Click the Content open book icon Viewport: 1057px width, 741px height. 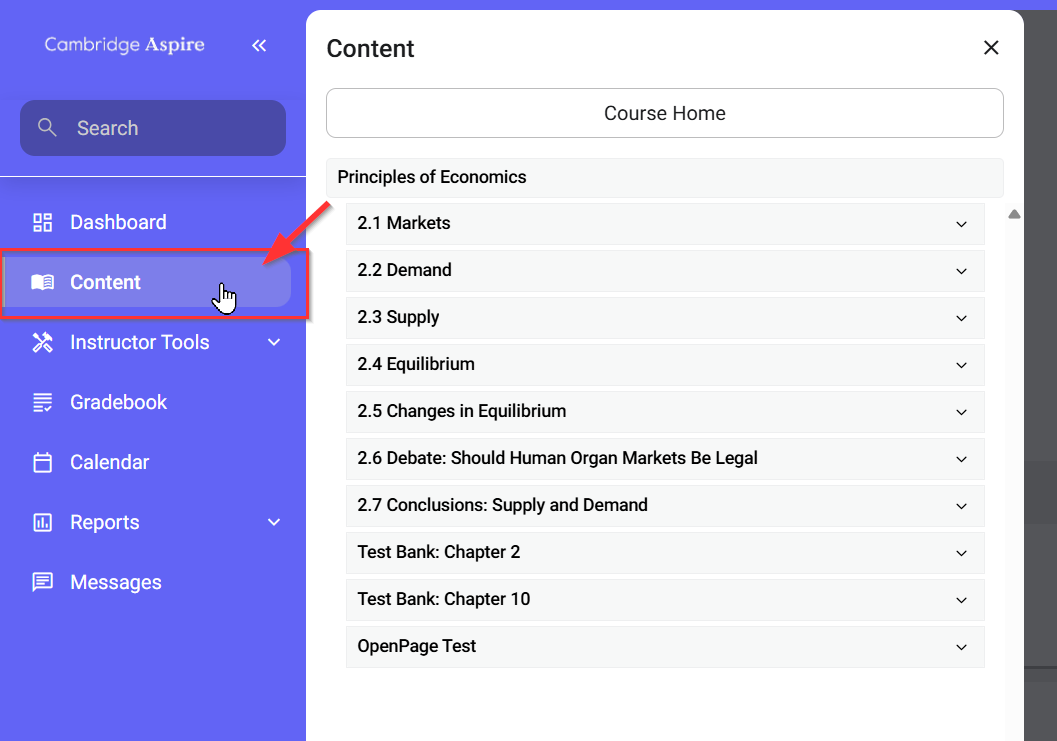(x=42, y=282)
